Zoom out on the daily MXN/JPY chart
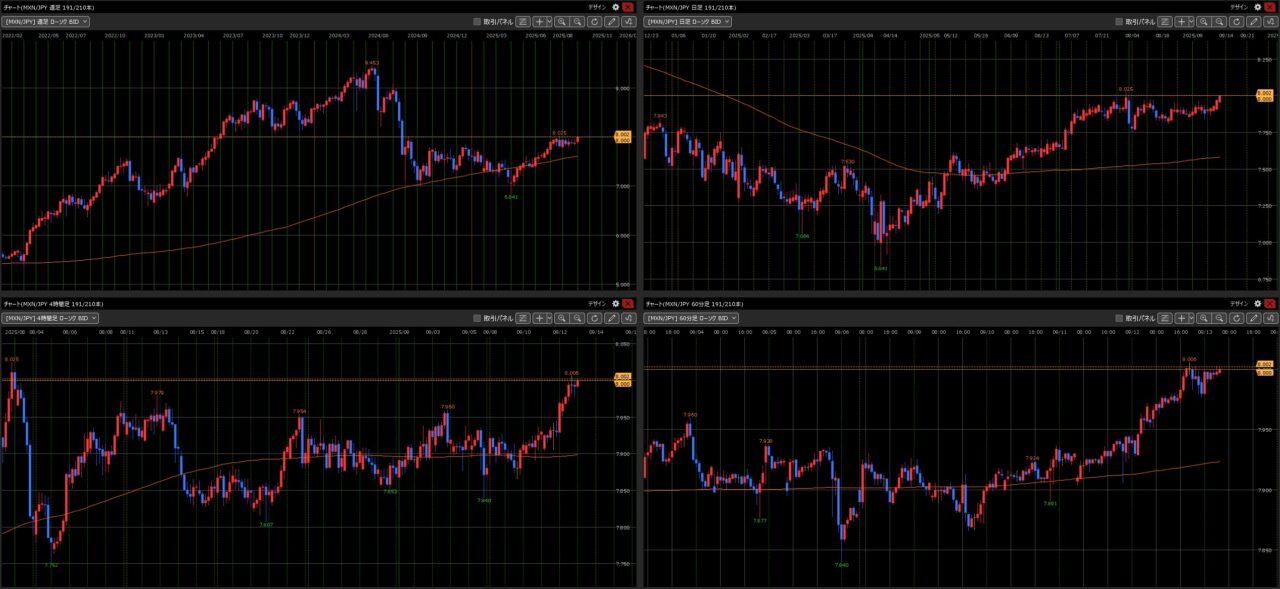Viewport: 1280px width, 589px height. (1220, 21)
